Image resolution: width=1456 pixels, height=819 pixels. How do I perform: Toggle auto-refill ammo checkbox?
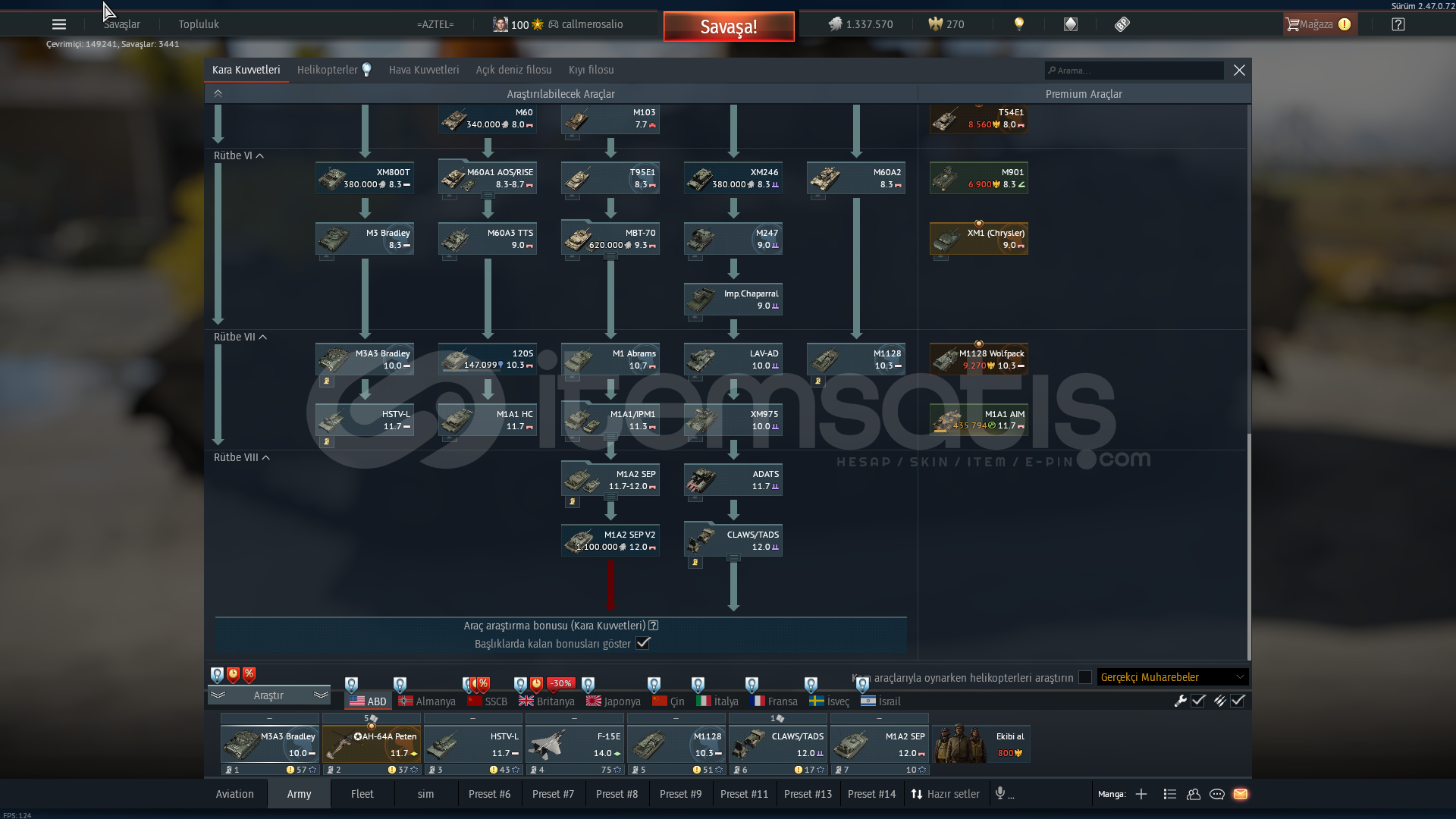(x=1238, y=701)
